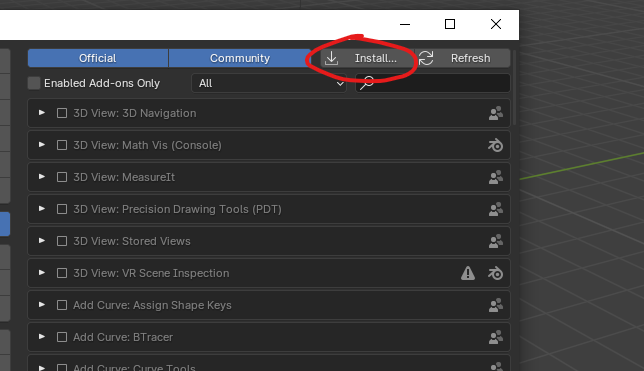Click community icon on MeasureIt row
644x371 pixels.
[x=496, y=177]
